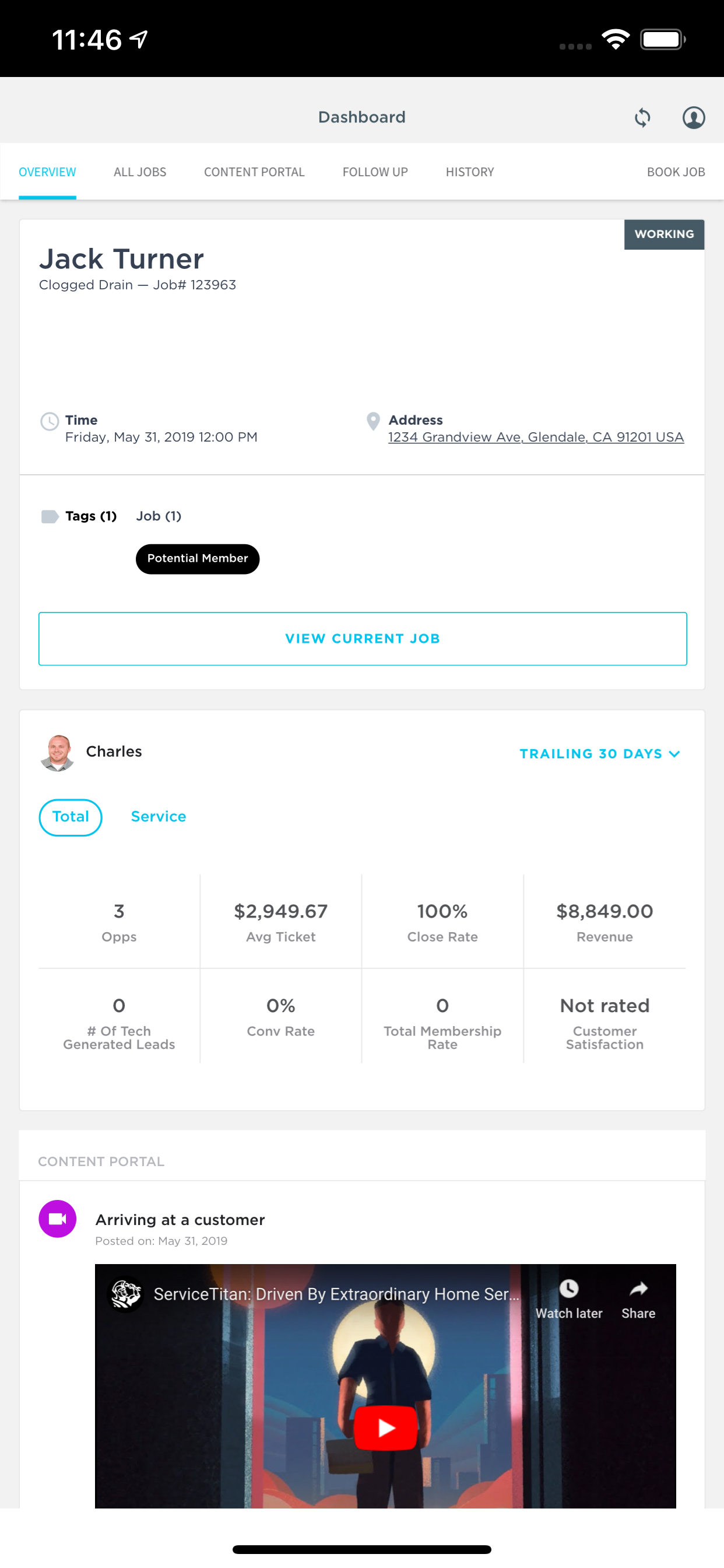This screenshot has width=724, height=1568.
Task: Tap the location pin icon beside Address
Action: coord(372,421)
